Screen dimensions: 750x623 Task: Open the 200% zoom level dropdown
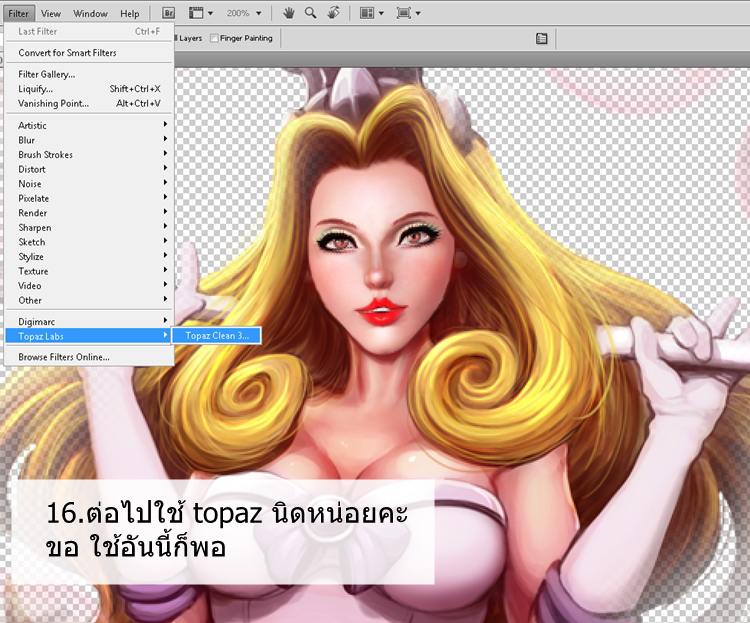[x=259, y=13]
